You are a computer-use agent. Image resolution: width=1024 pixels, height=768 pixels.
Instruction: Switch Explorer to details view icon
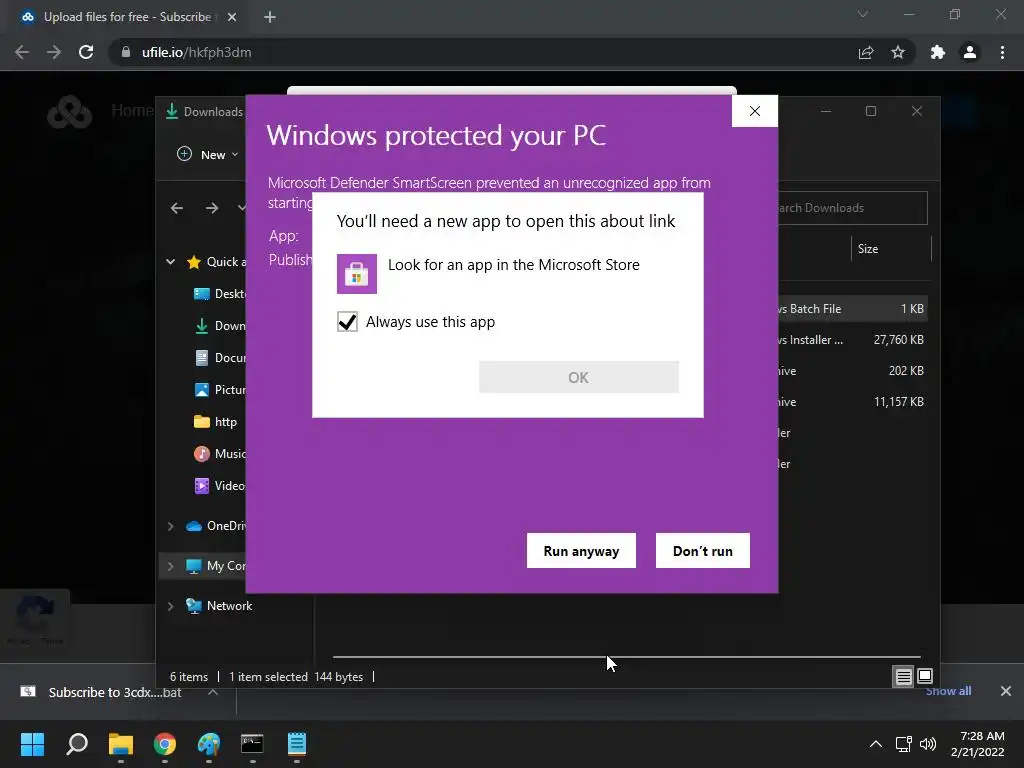(x=903, y=677)
